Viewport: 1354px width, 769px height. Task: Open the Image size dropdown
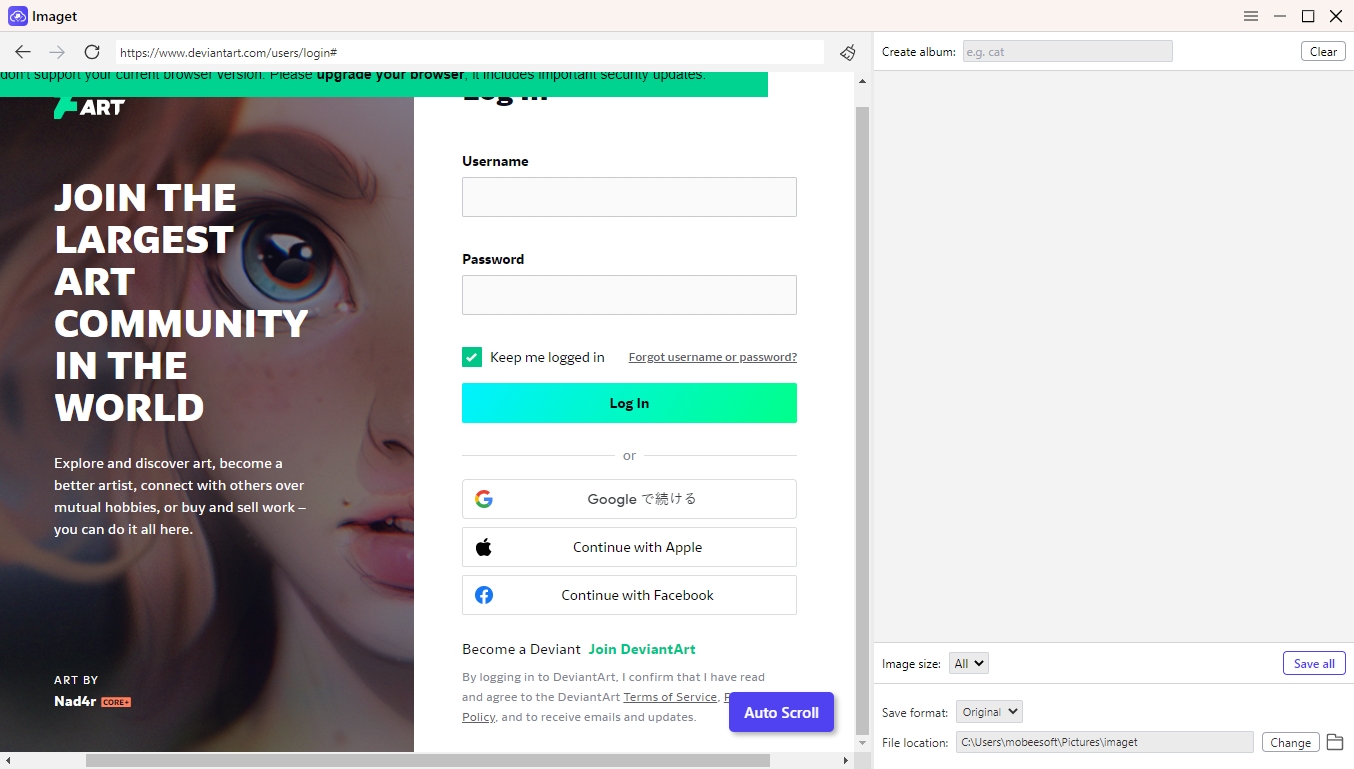click(x=968, y=663)
